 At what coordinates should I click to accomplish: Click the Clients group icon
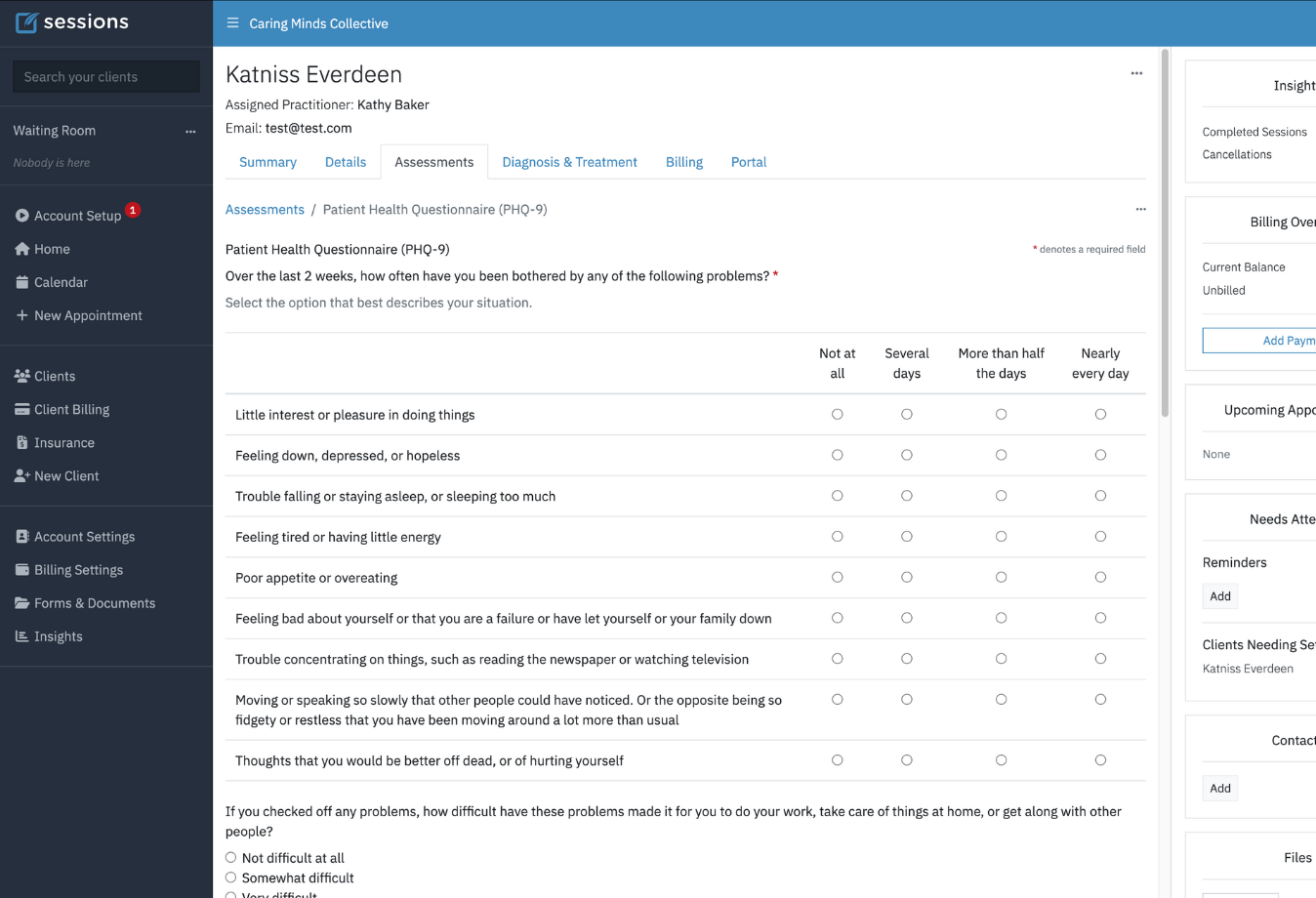[22, 376]
